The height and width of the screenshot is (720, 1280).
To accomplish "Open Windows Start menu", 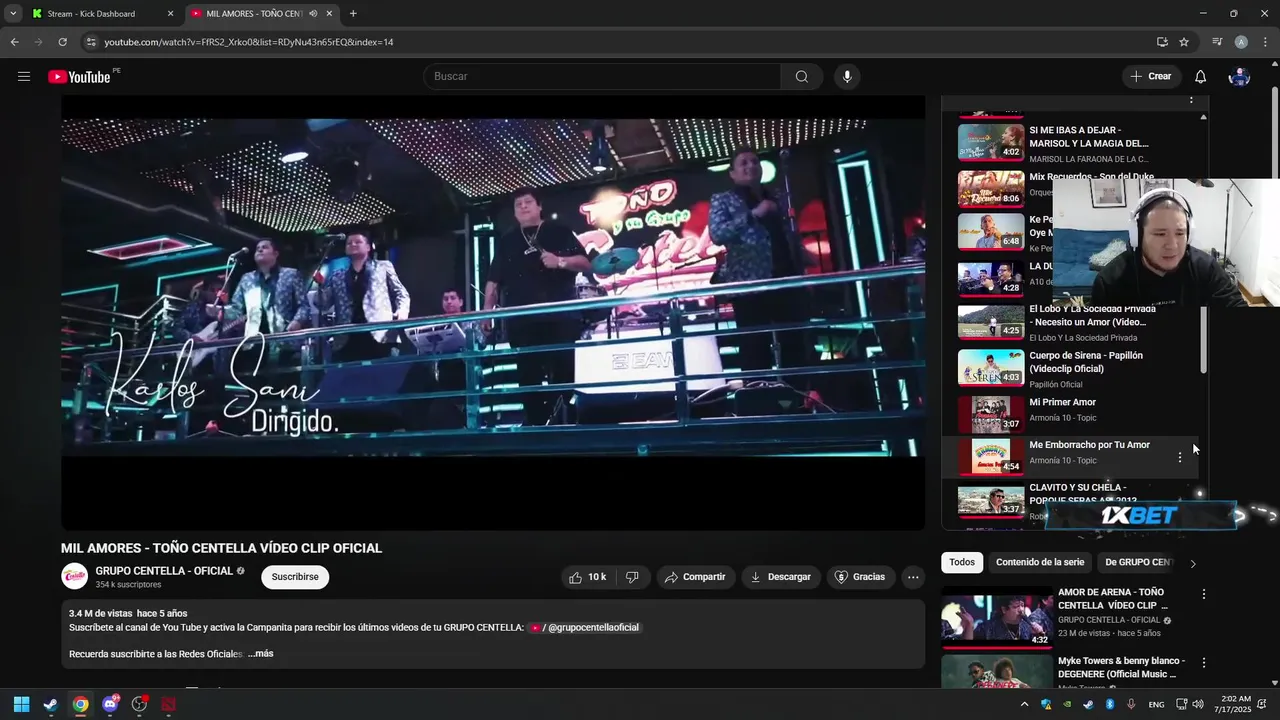I will click(x=21, y=704).
